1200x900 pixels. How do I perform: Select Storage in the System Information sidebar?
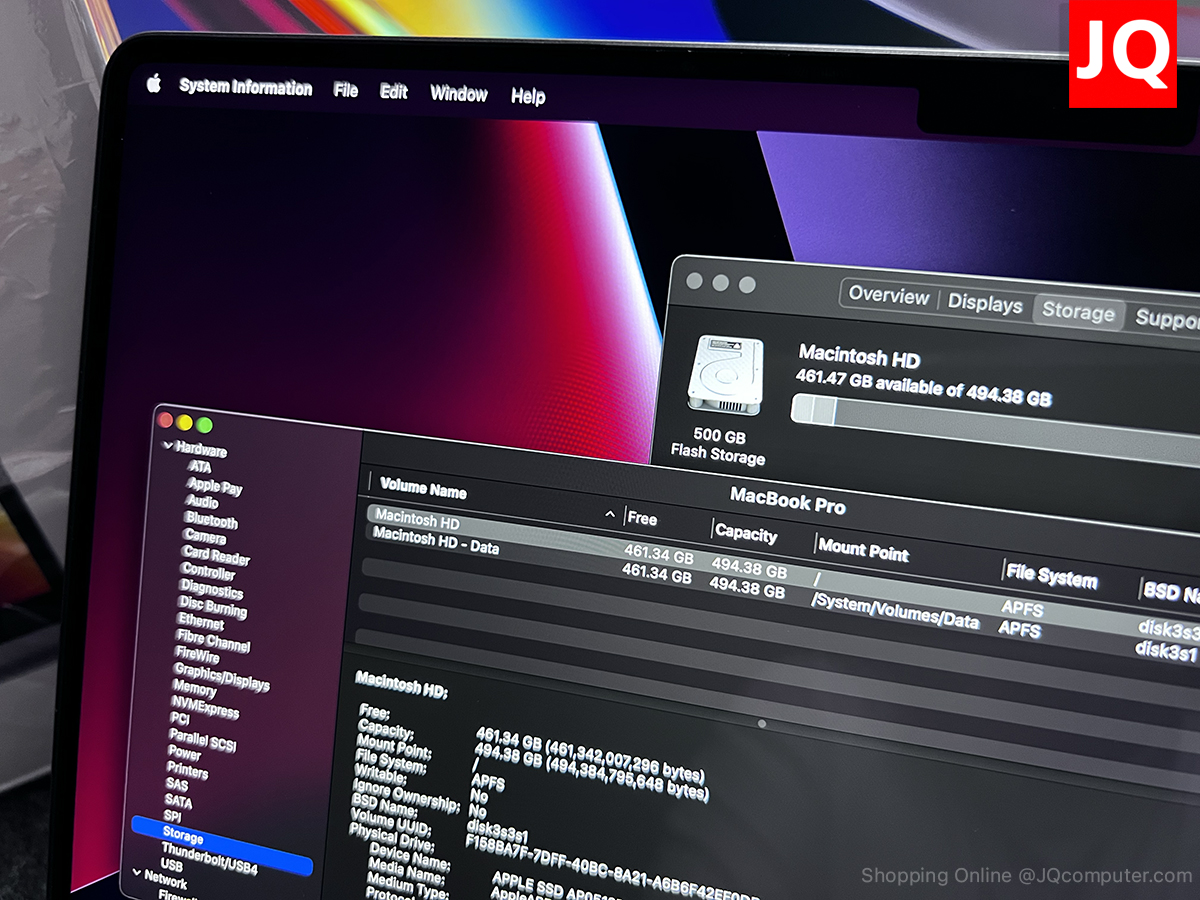[x=222, y=846]
